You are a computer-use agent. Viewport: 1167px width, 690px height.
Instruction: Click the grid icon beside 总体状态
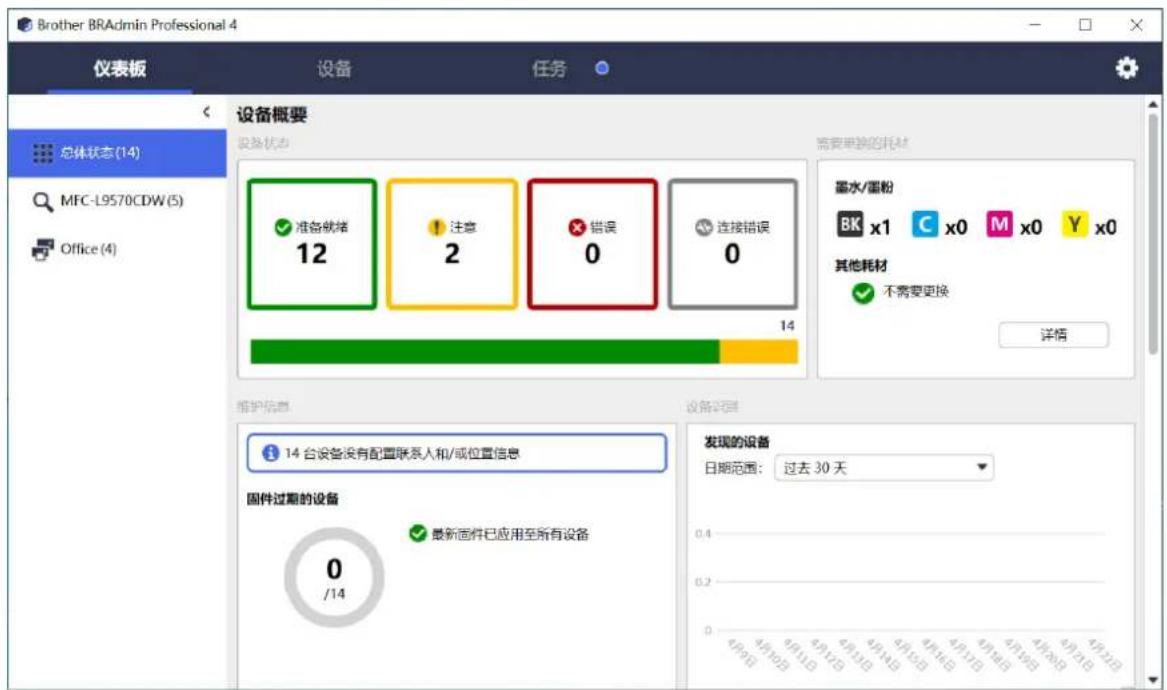pos(43,153)
